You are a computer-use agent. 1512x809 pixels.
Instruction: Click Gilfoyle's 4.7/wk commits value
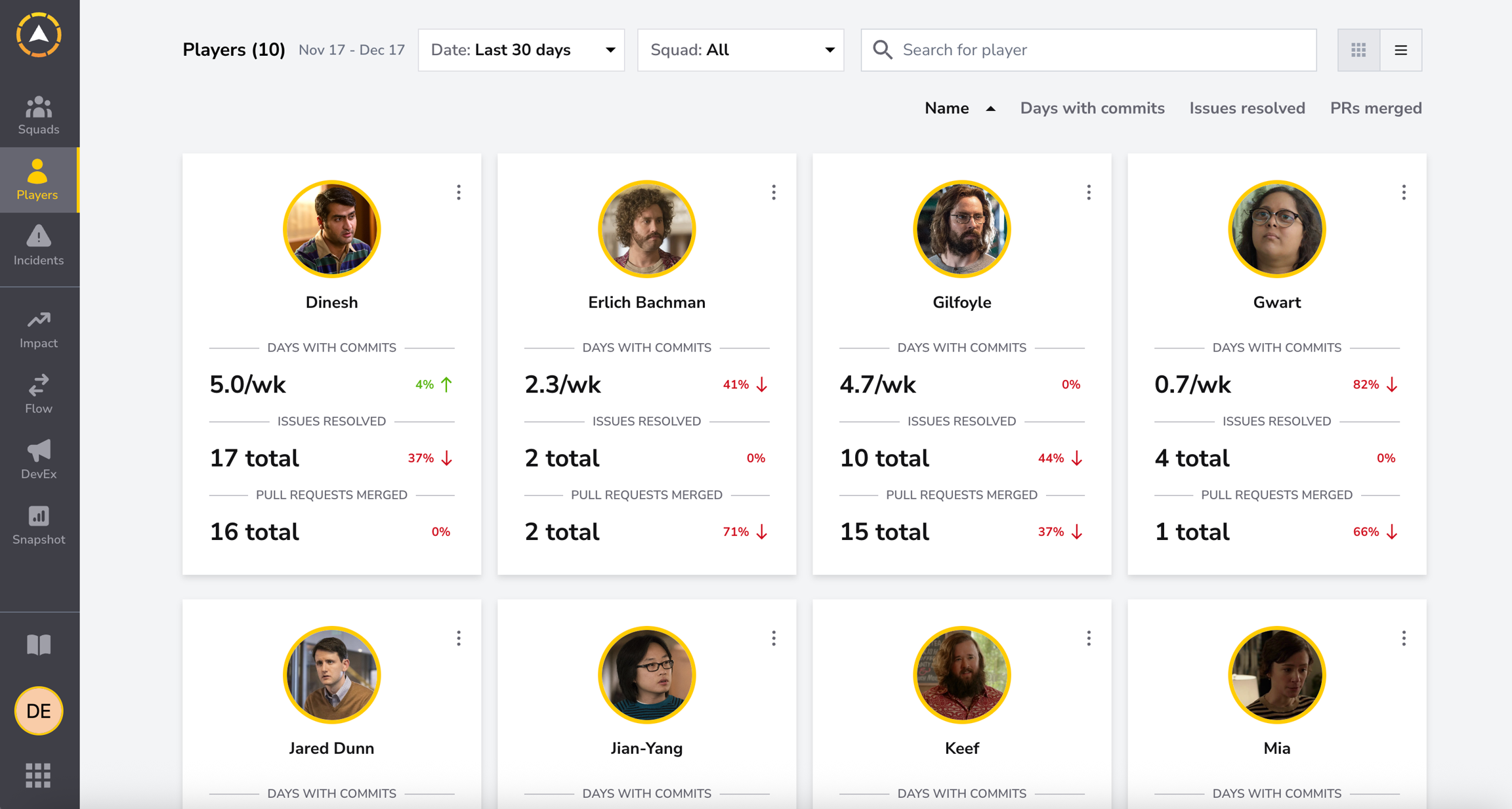coord(877,384)
